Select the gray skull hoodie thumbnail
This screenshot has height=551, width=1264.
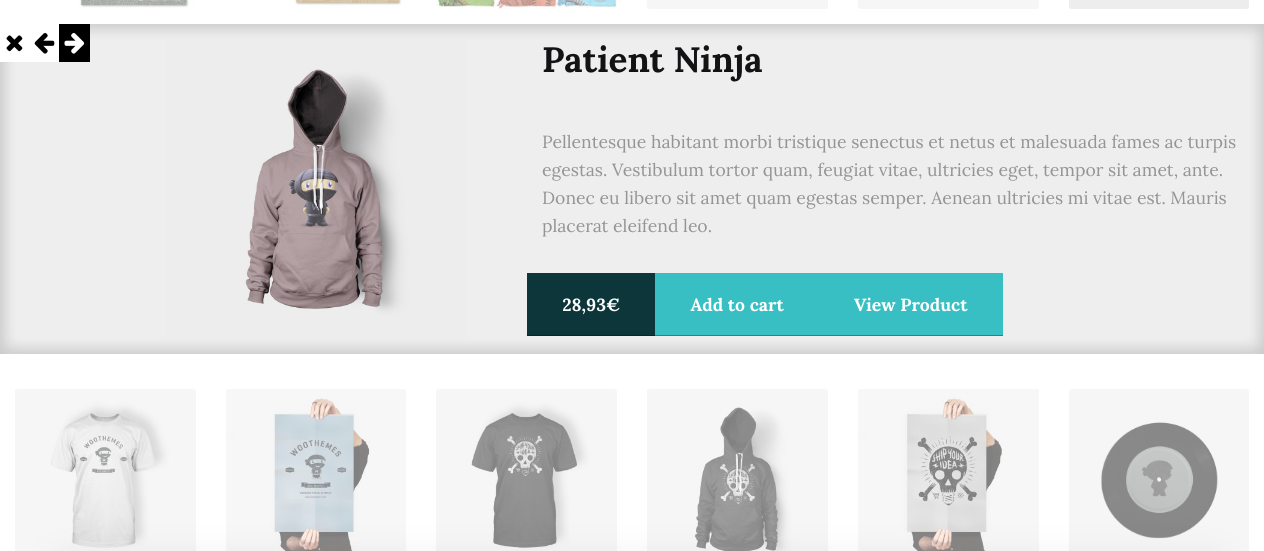point(737,470)
